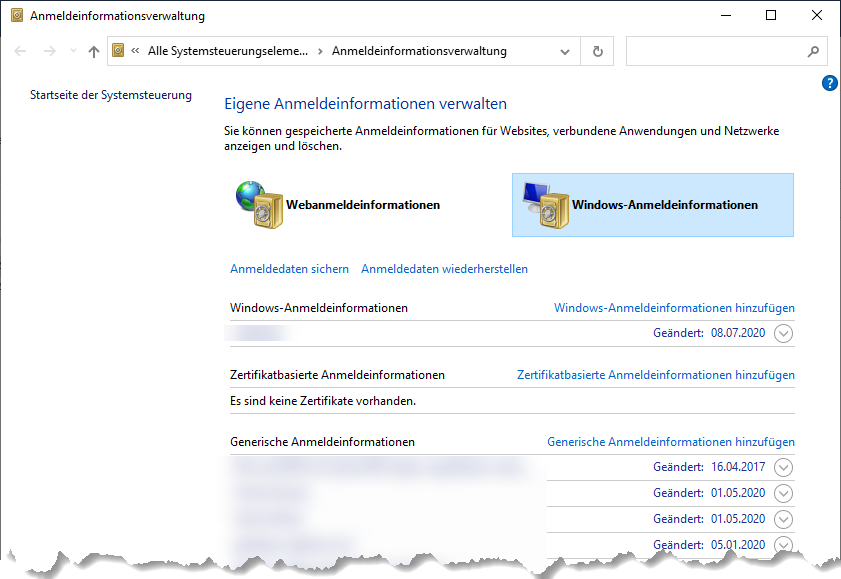Click Anmeldedaten wiederherstellen link
This screenshot has width=841, height=579.
pyautogui.click(x=444, y=269)
